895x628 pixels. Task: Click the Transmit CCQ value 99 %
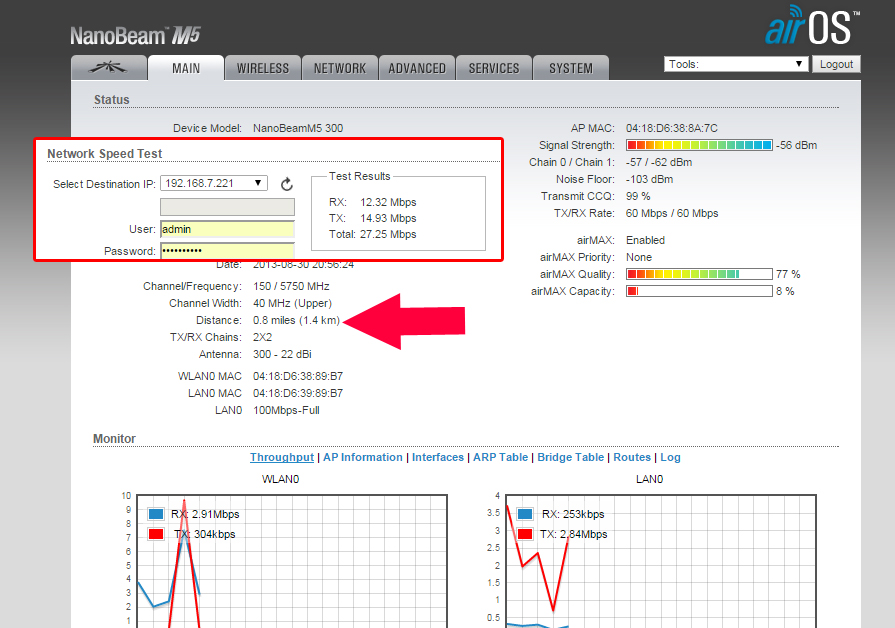(x=638, y=196)
